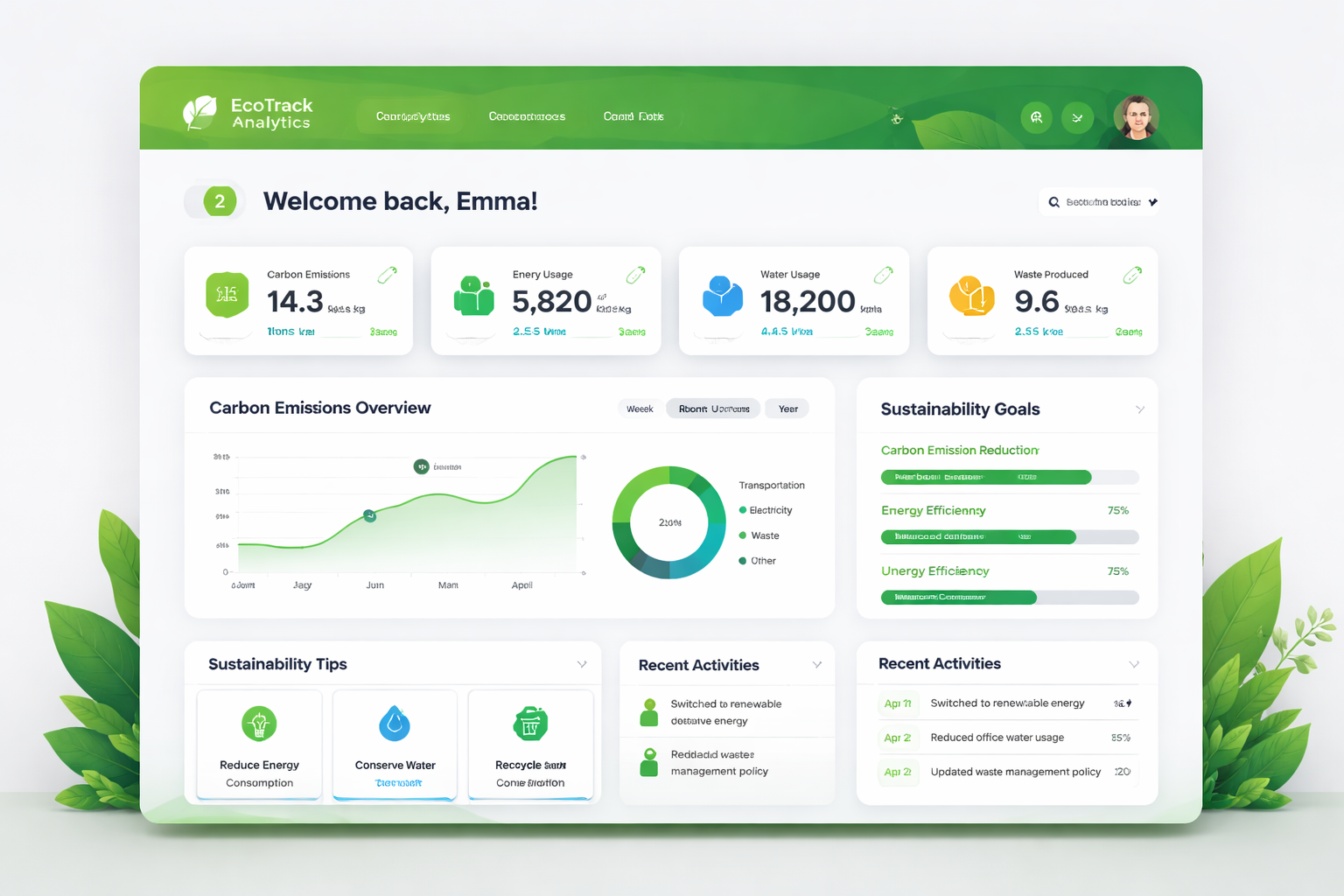Click Emma's profile avatar in the header
The width and height of the screenshot is (1344, 896).
click(x=1135, y=116)
